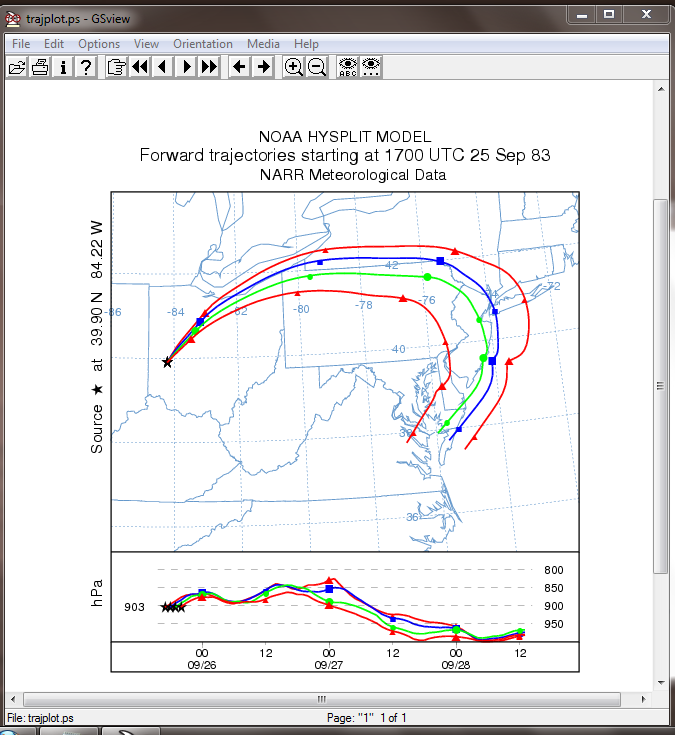Click the GSview title bar application icon
This screenshot has height=735, width=675.
13,19
